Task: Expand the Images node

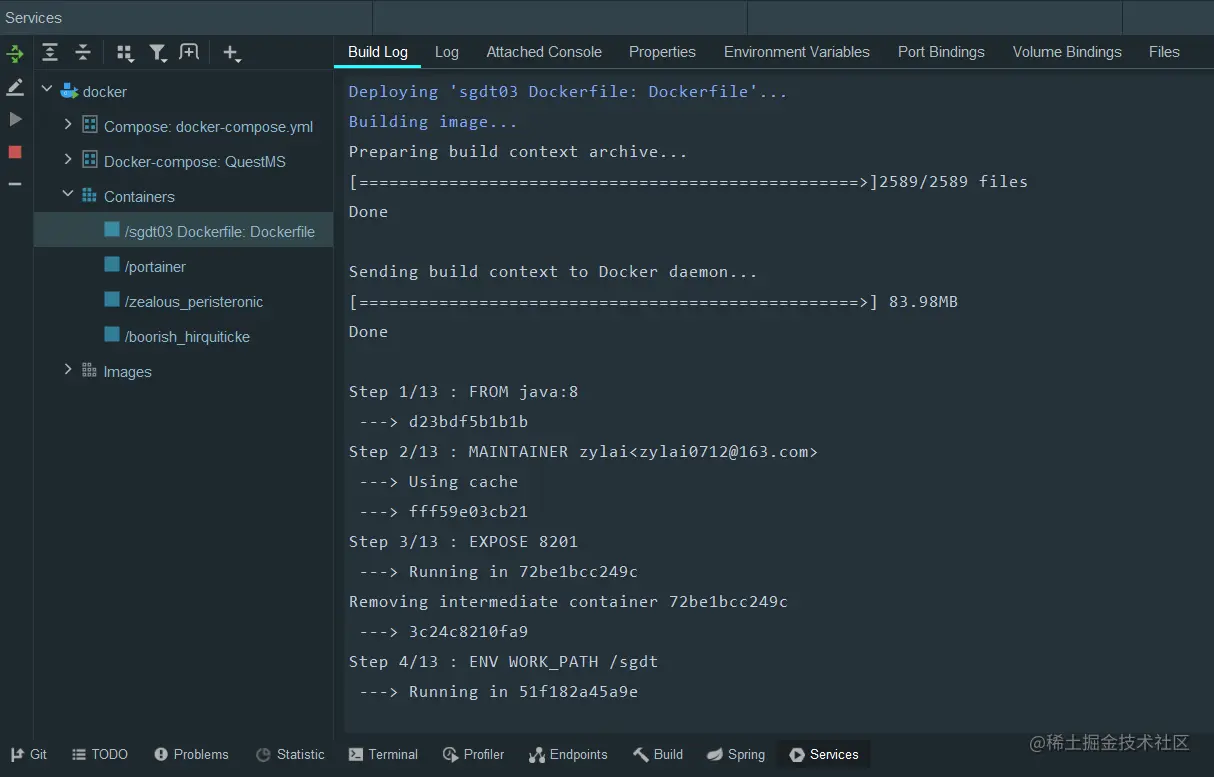Action: (68, 370)
